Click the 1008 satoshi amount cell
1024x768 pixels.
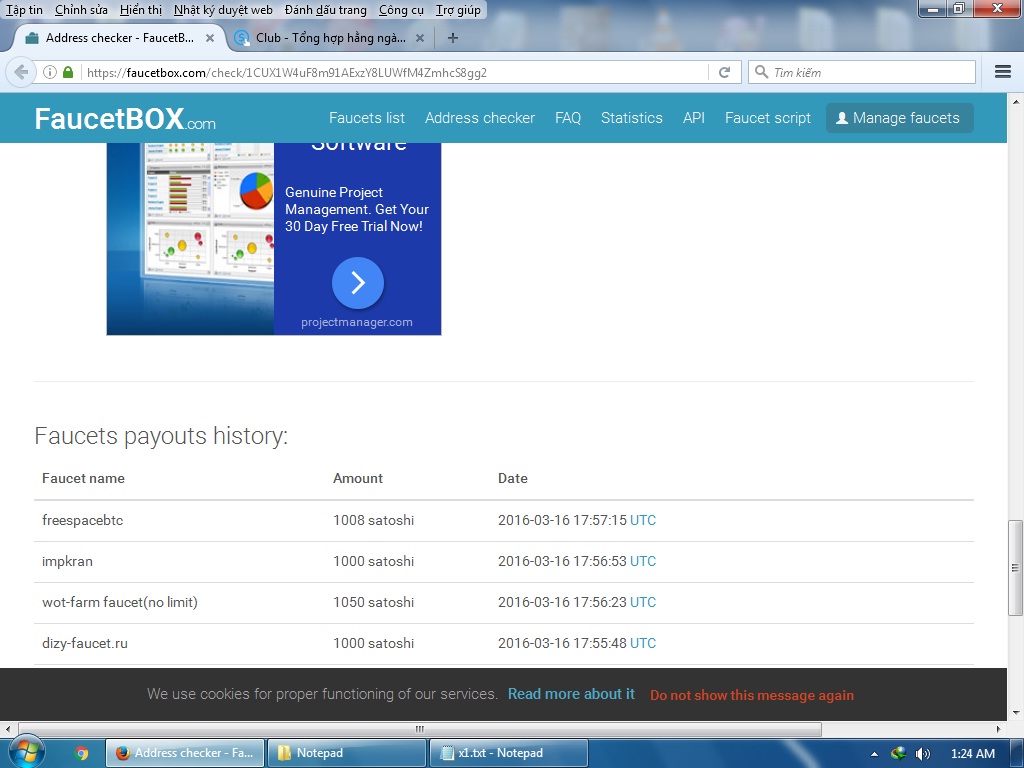[374, 520]
